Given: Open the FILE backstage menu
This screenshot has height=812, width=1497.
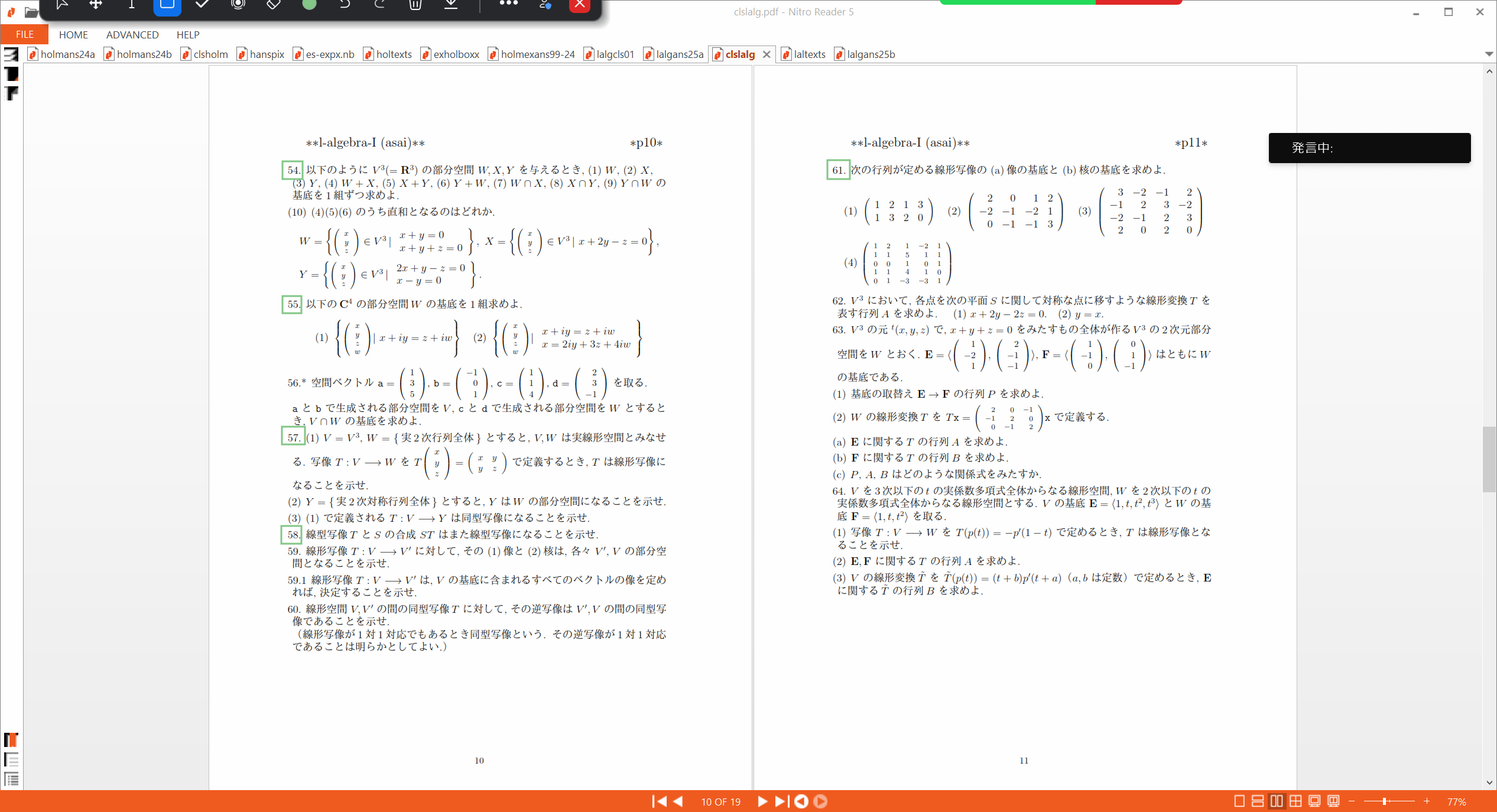Looking at the screenshot, I should [24, 34].
